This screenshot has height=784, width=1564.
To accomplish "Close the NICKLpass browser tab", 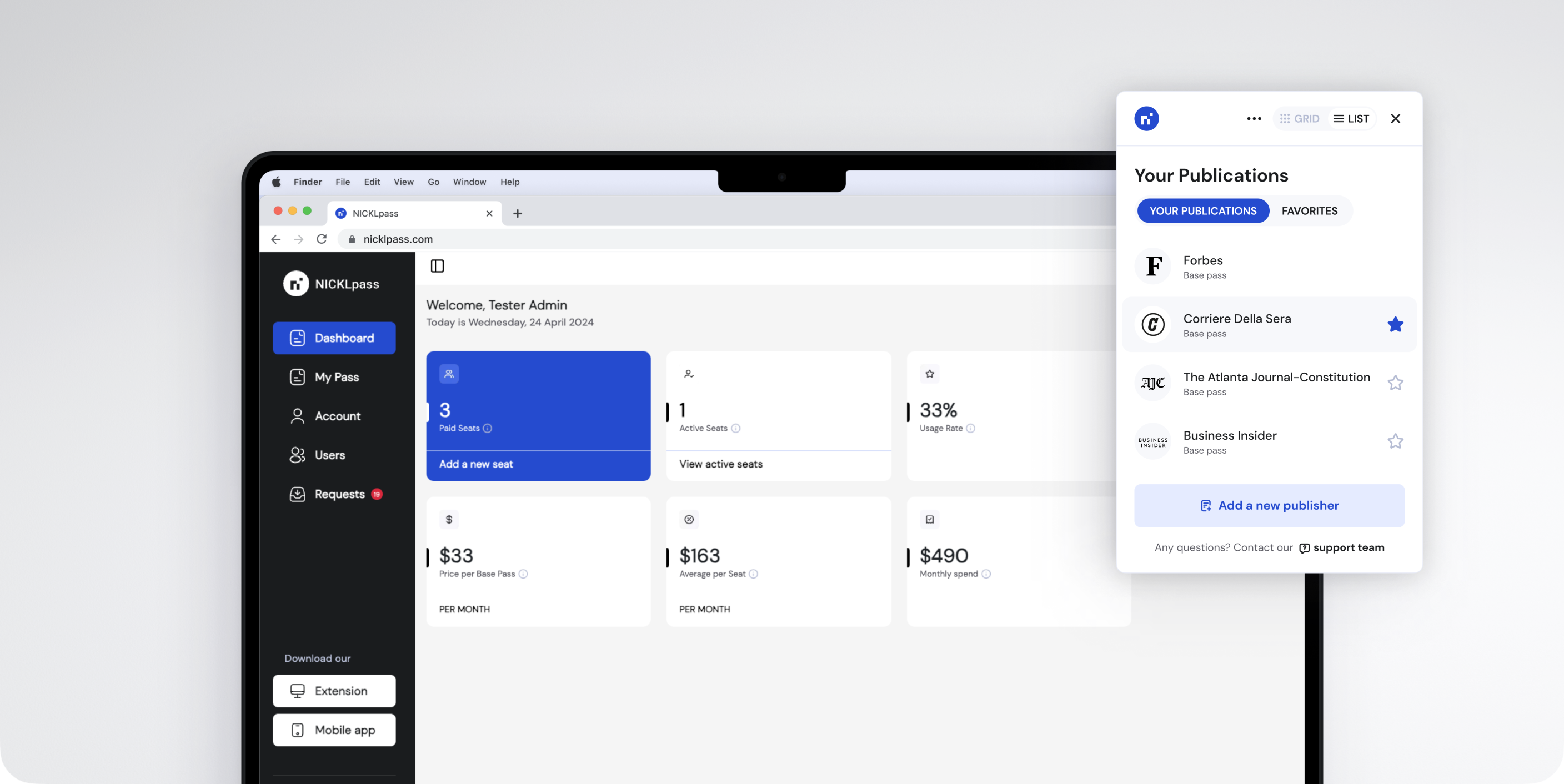I will click(x=489, y=214).
